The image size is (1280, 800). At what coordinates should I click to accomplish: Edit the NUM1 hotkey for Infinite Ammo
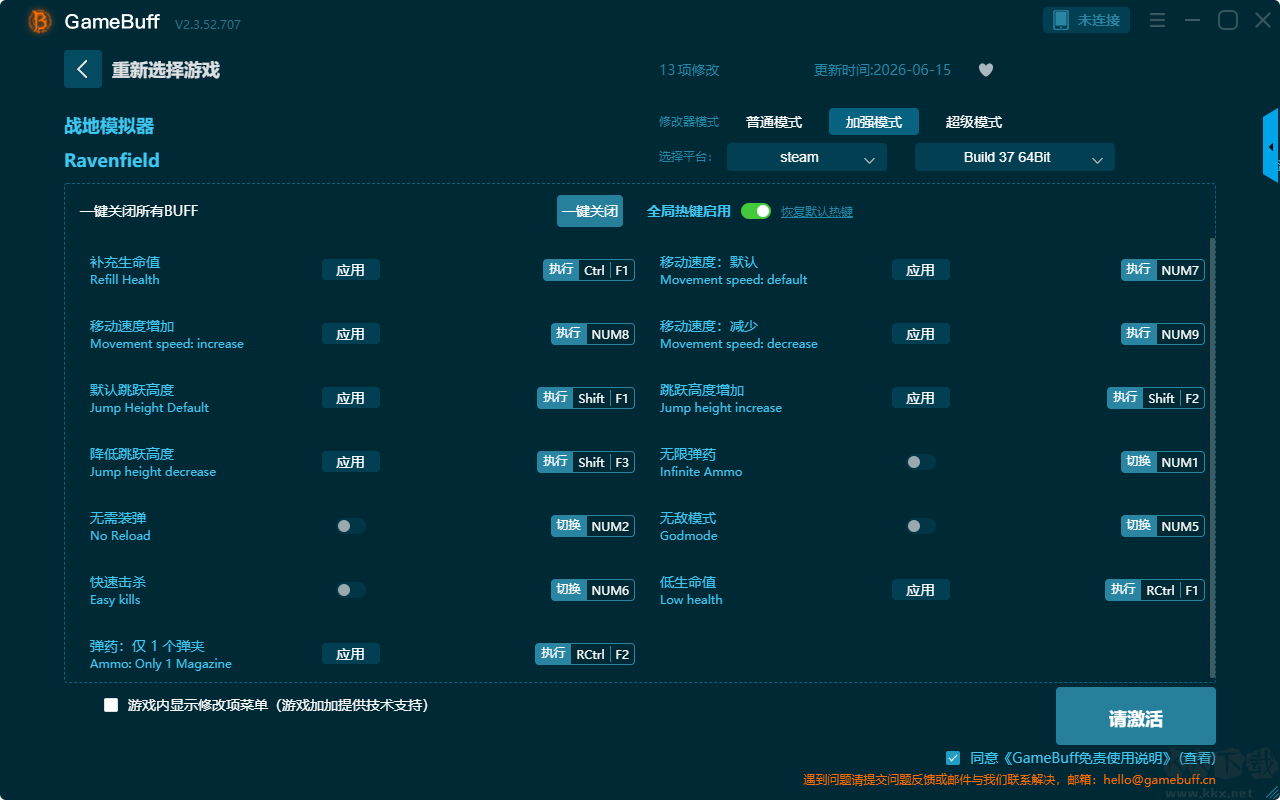coord(1163,462)
